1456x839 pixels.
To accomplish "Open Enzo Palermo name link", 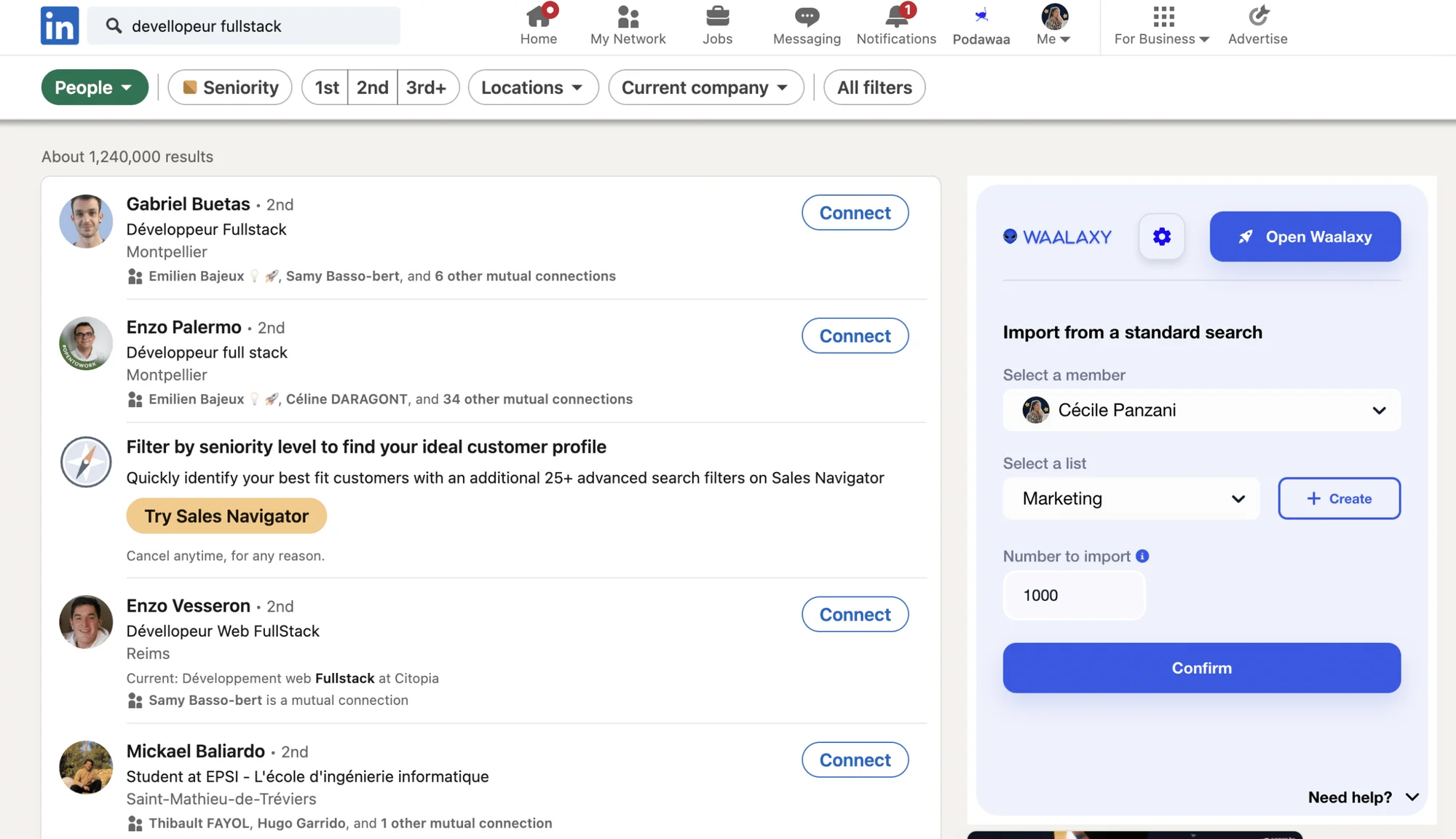I will point(183,327).
